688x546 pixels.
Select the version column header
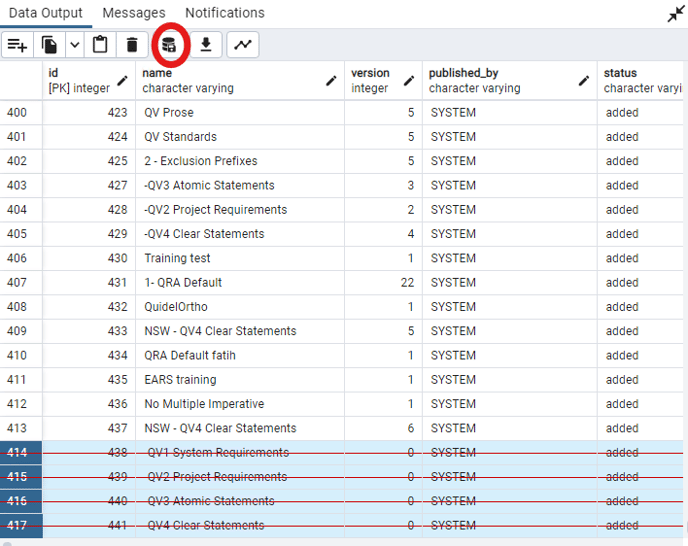(x=383, y=81)
